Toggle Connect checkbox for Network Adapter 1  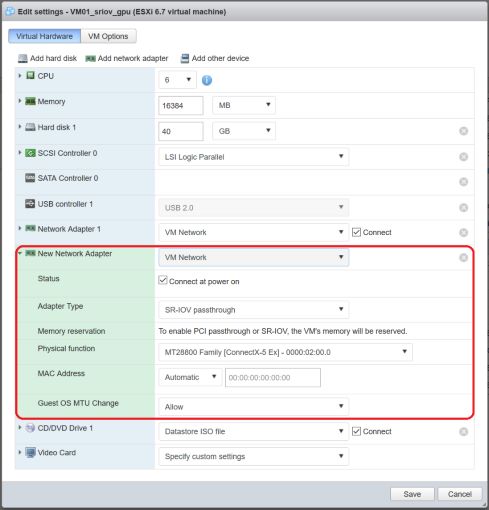click(x=356, y=232)
